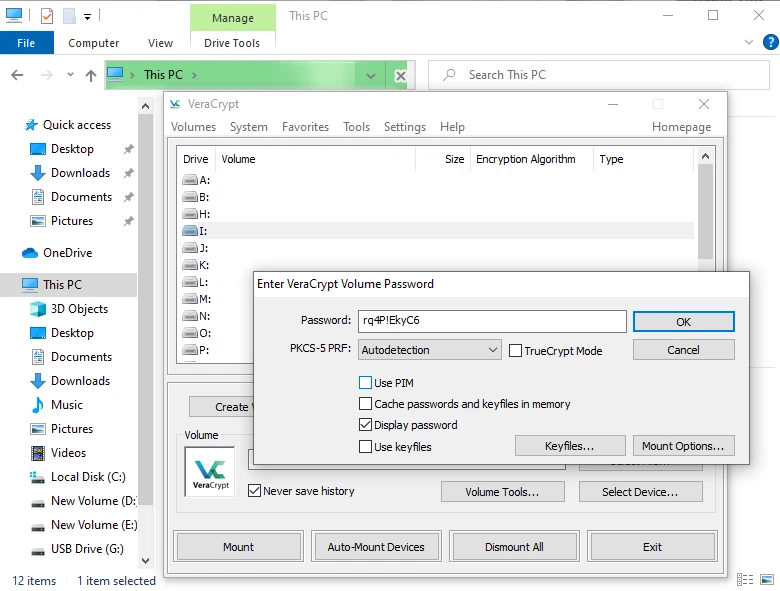Open 3D Objects folder in sidebar
The width and height of the screenshot is (780, 591).
(x=69, y=309)
